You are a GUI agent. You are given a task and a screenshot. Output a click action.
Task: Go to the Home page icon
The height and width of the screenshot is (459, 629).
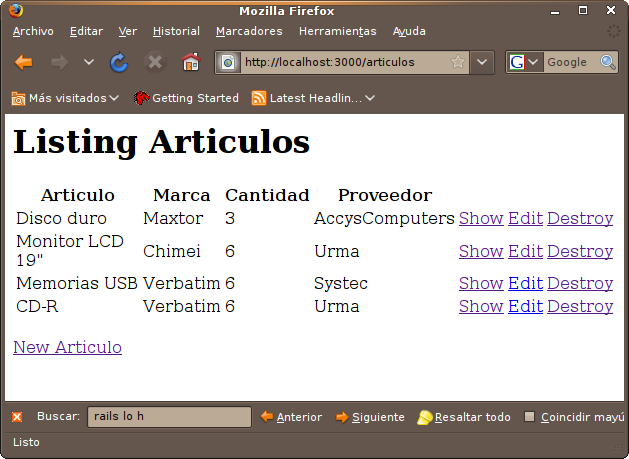click(190, 62)
